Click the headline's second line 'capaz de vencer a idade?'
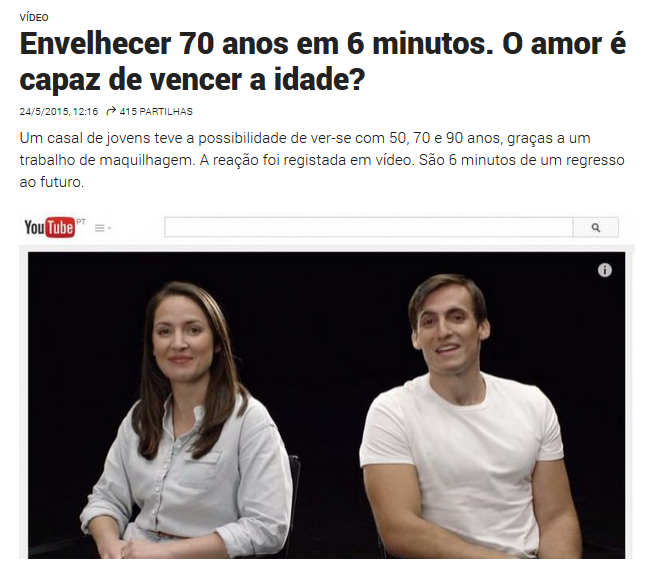 click(192, 79)
